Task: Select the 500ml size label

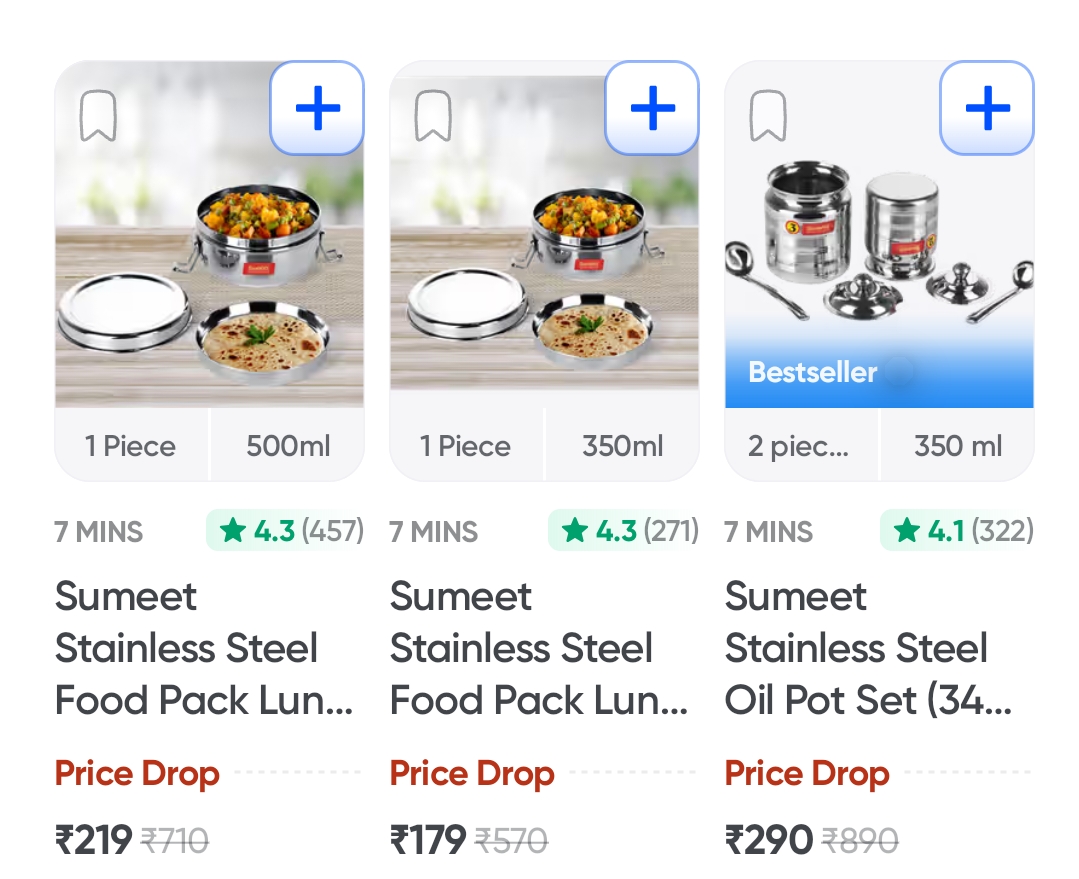Action: pyautogui.click(x=288, y=446)
